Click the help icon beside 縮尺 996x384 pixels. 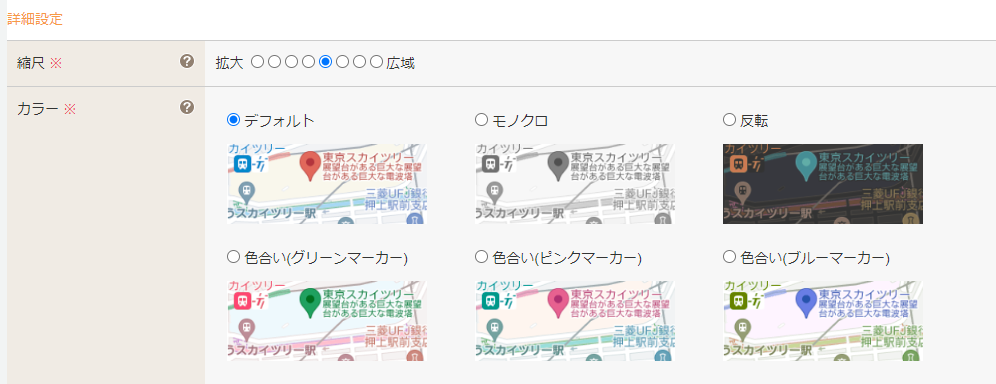click(x=186, y=61)
